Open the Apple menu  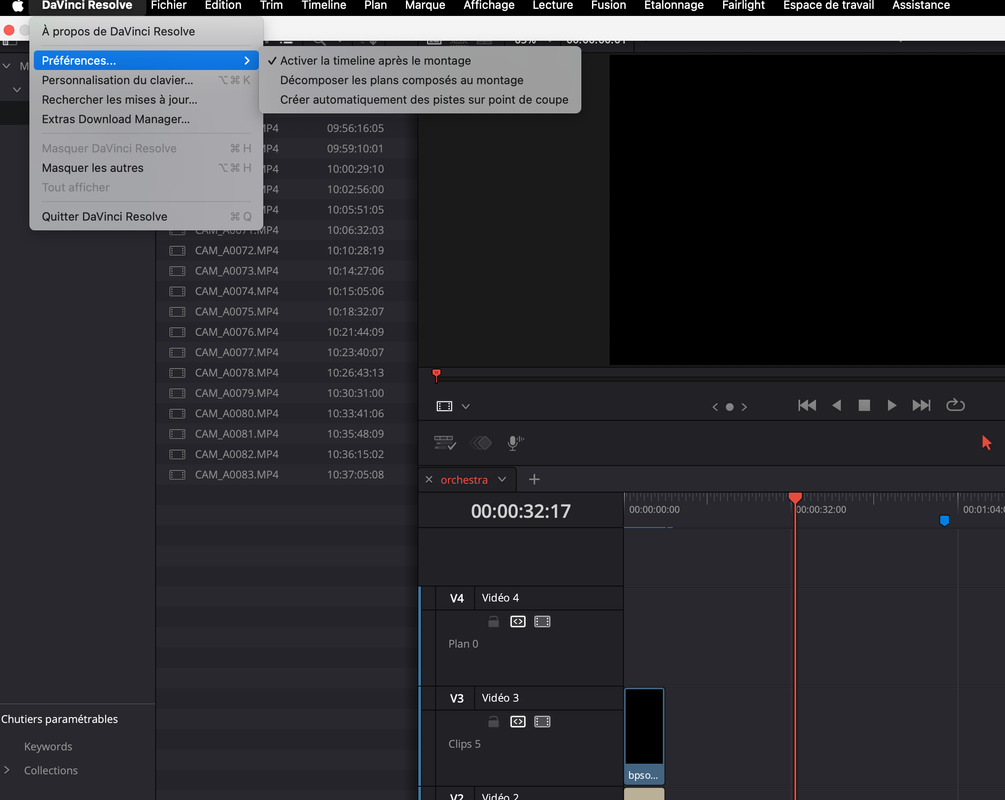pos(18,6)
